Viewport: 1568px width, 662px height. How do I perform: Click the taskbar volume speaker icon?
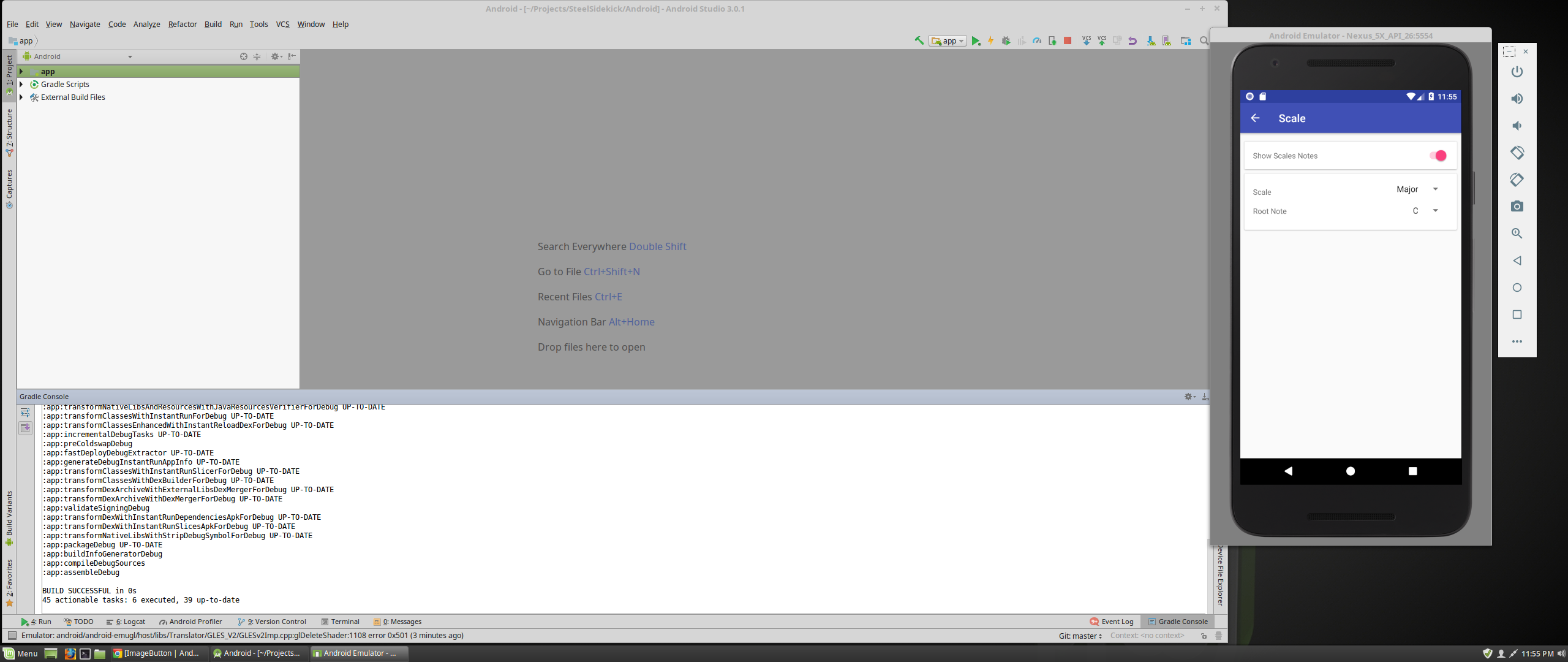click(1561, 653)
